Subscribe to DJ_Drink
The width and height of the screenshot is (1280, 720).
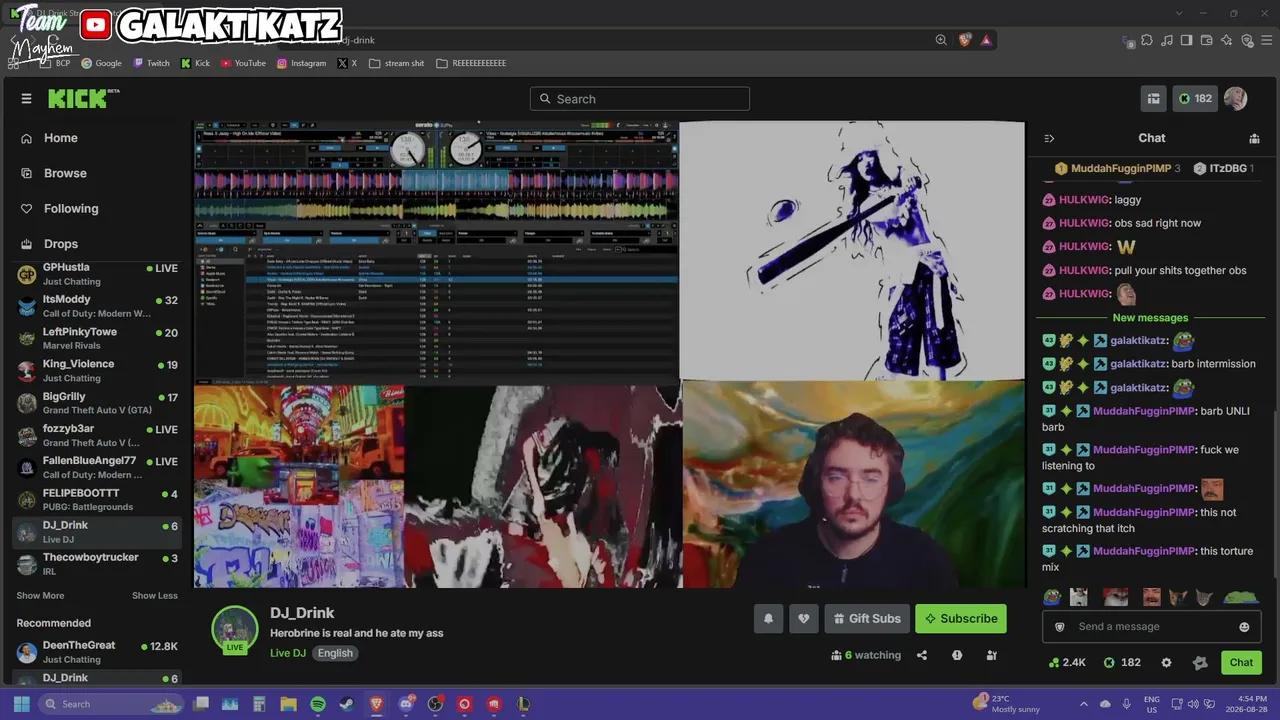pos(961,618)
